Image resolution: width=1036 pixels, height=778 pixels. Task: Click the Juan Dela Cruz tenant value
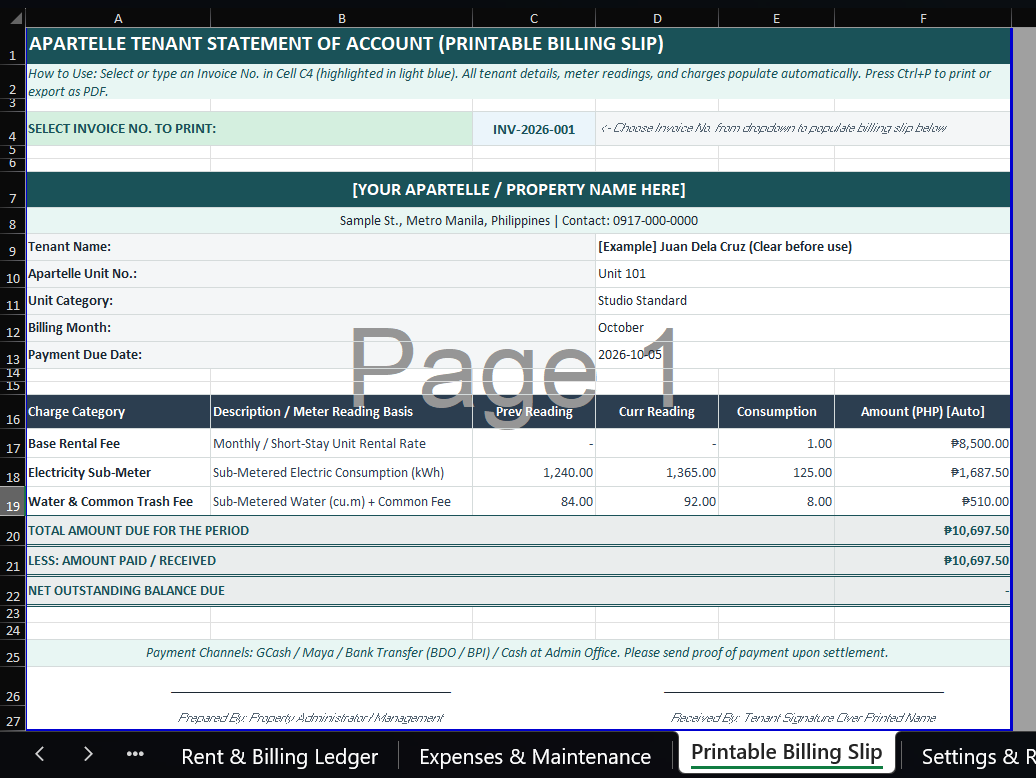tap(725, 246)
